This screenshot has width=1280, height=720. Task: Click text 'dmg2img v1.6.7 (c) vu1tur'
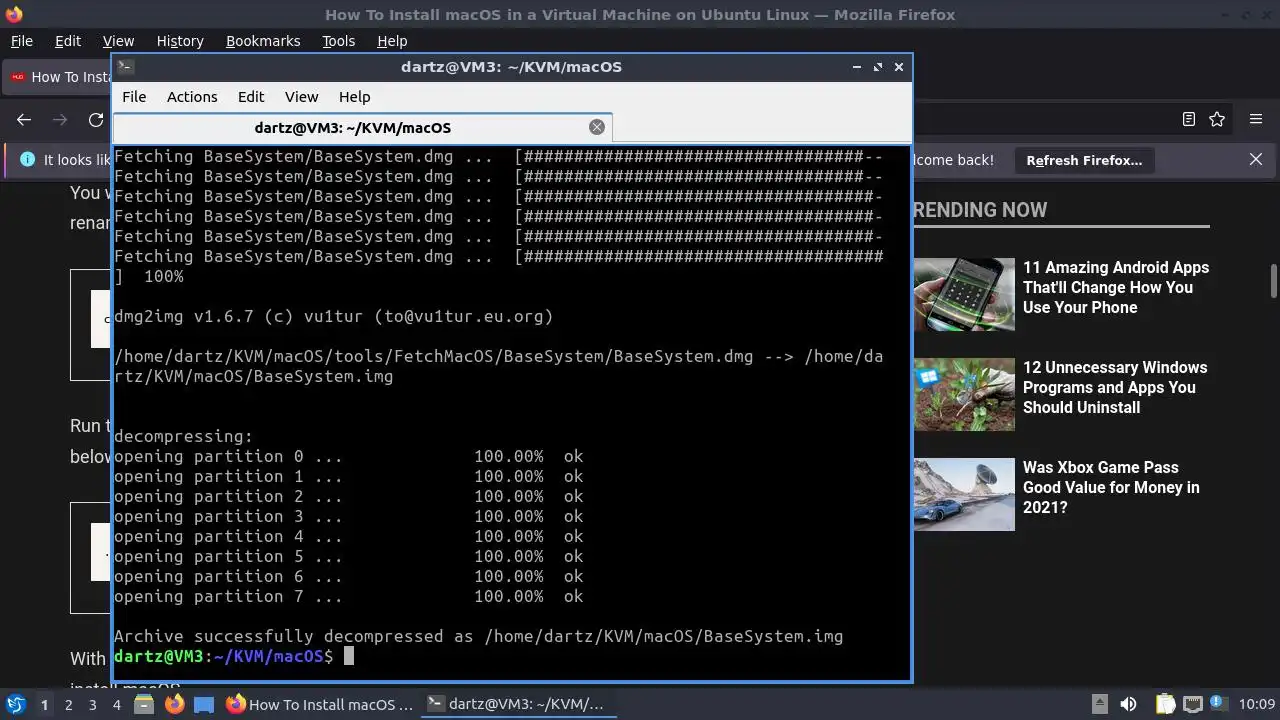(239, 316)
